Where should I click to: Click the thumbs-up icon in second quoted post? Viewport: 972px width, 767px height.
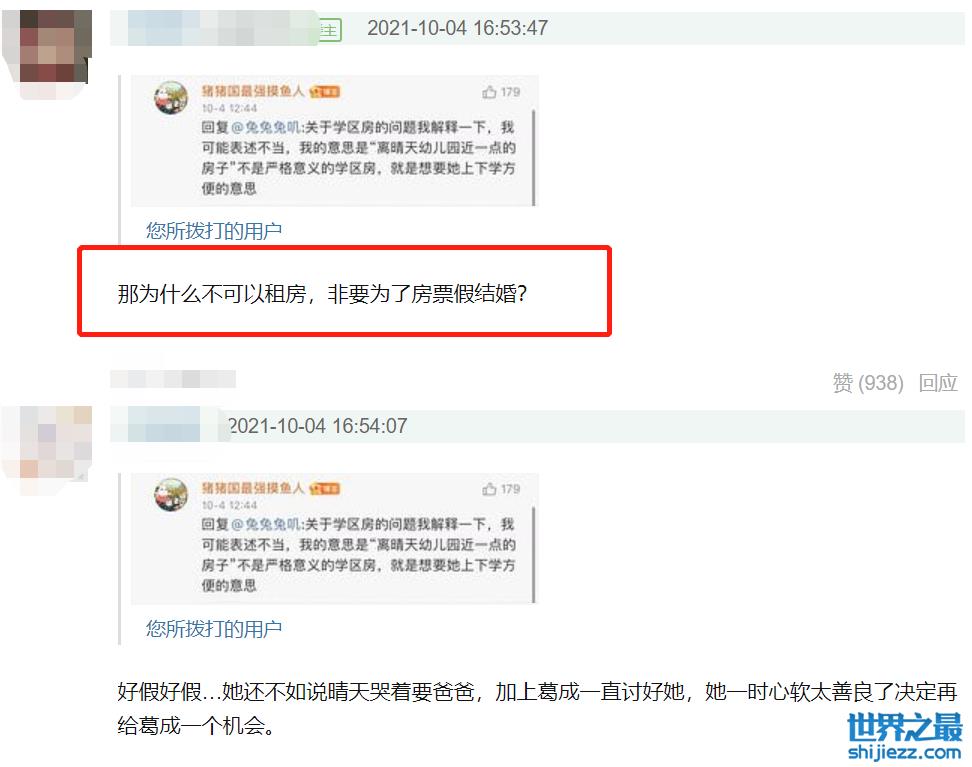pyautogui.click(x=489, y=489)
